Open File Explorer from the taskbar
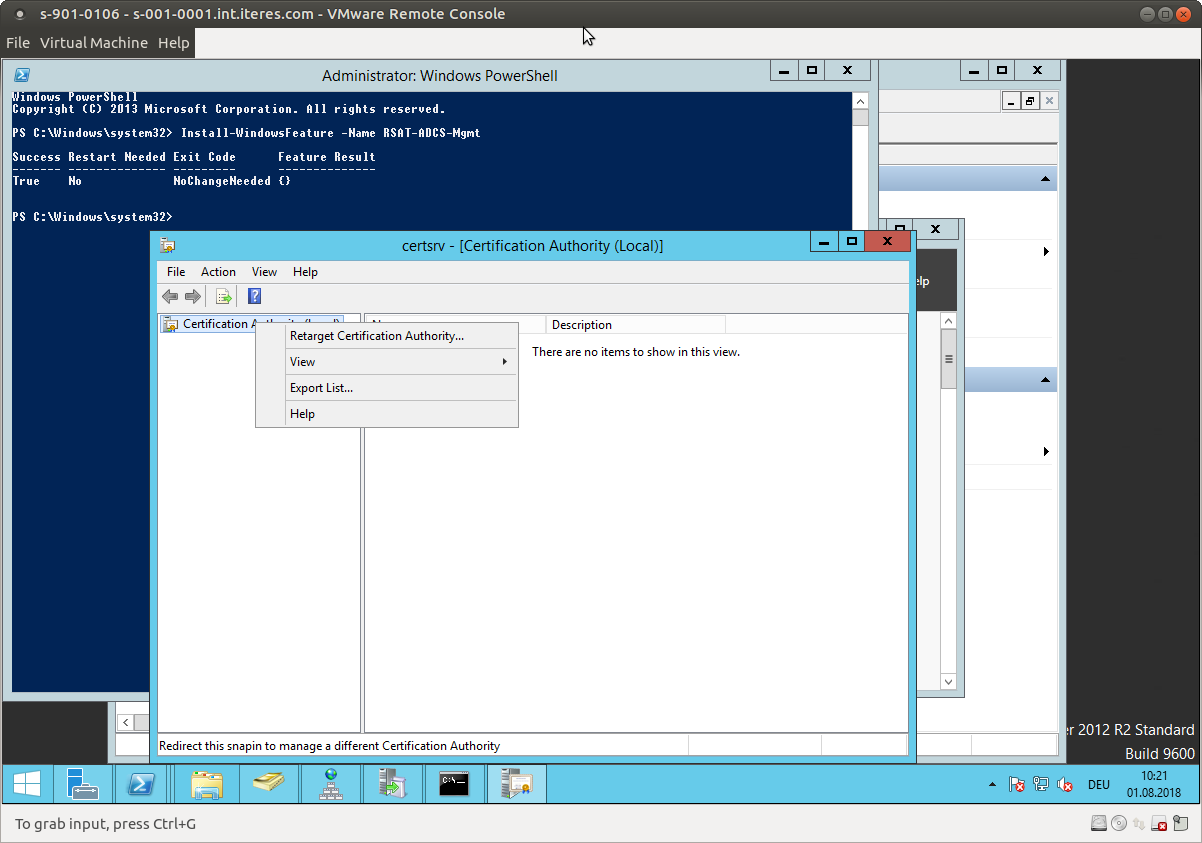This screenshot has height=843, width=1202. click(206, 785)
